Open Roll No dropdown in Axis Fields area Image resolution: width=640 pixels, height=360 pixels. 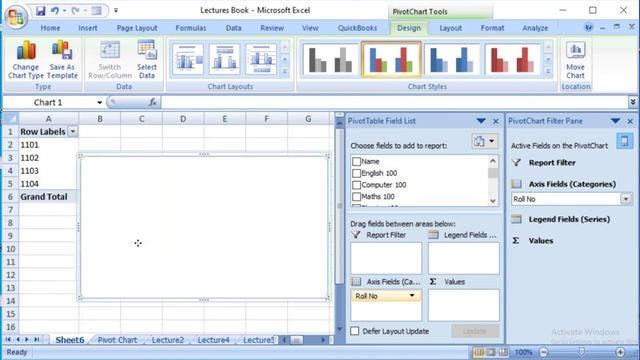(x=412, y=296)
